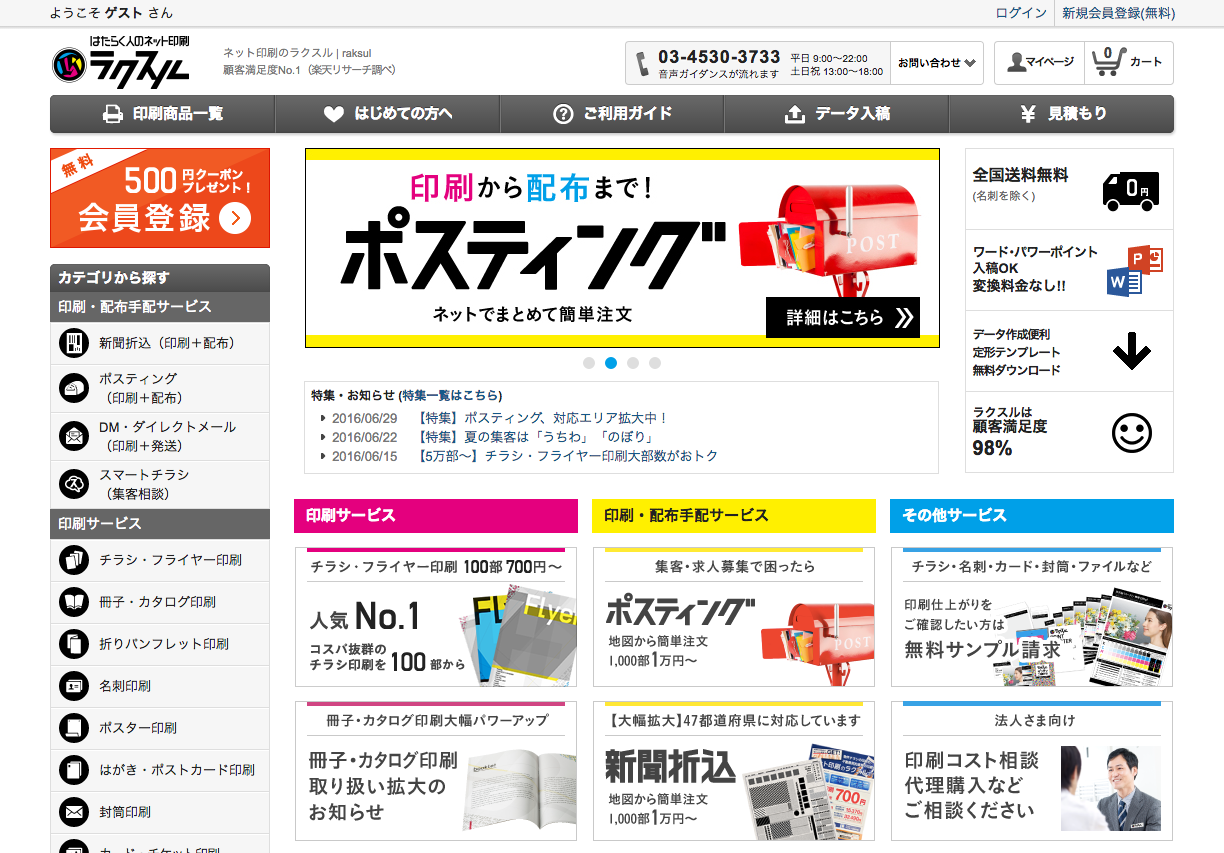Open the 新規会員登録(無料) link

pos(1118,13)
